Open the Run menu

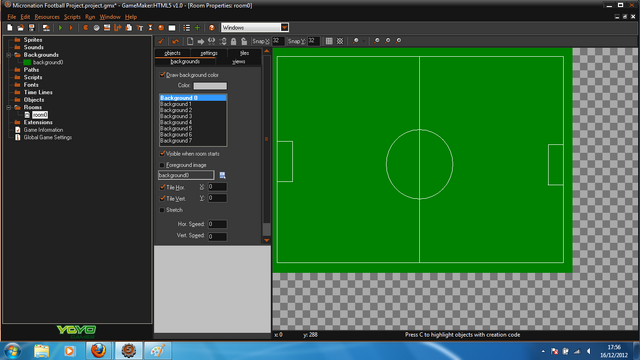[x=90, y=17]
